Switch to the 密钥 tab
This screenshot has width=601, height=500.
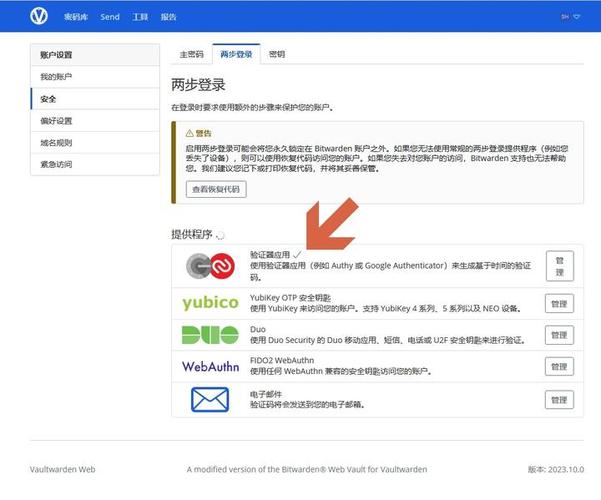pyautogui.click(x=277, y=54)
